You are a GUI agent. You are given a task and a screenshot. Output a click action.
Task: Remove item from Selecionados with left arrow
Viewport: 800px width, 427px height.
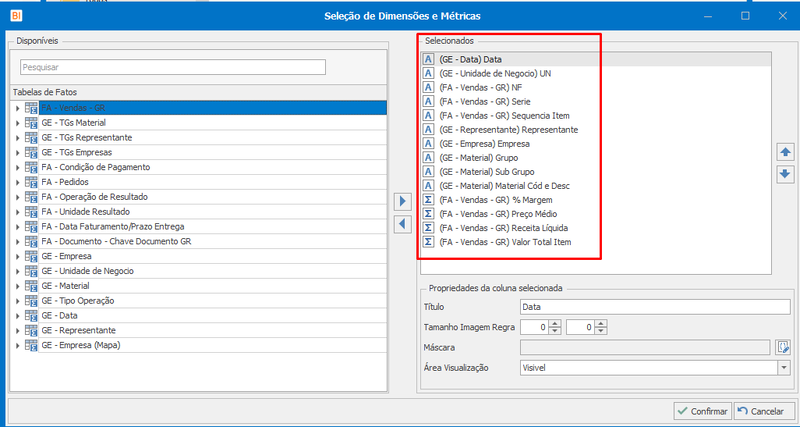[x=403, y=223]
